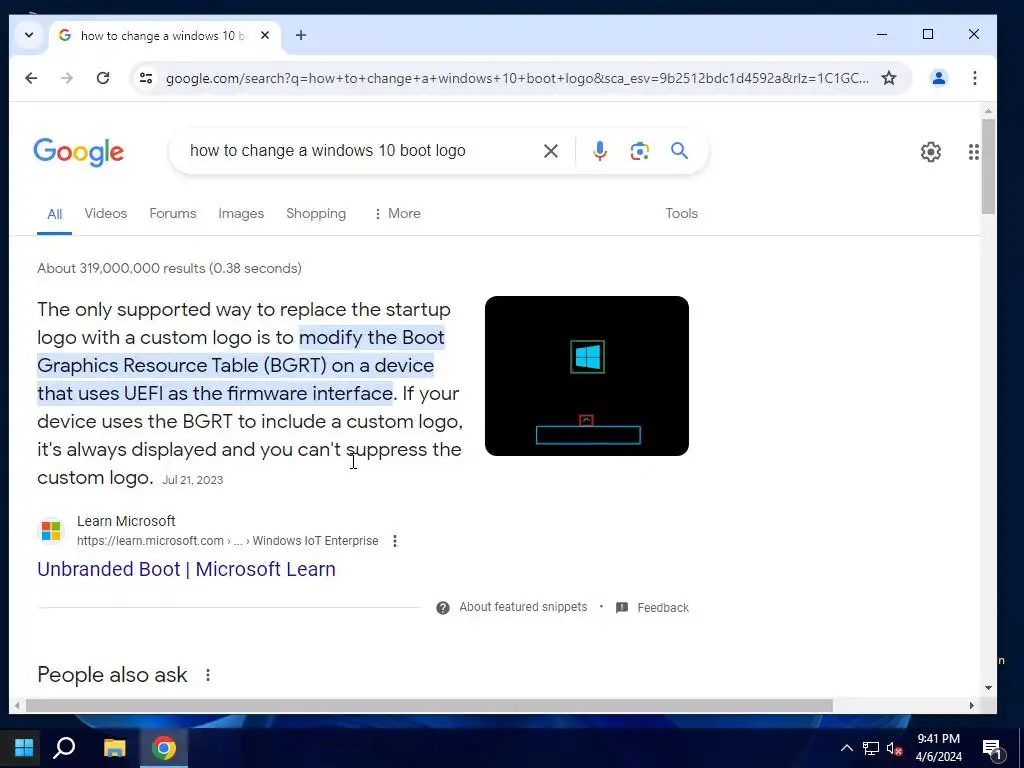
Task: Select the All results tab
Action: point(54,214)
